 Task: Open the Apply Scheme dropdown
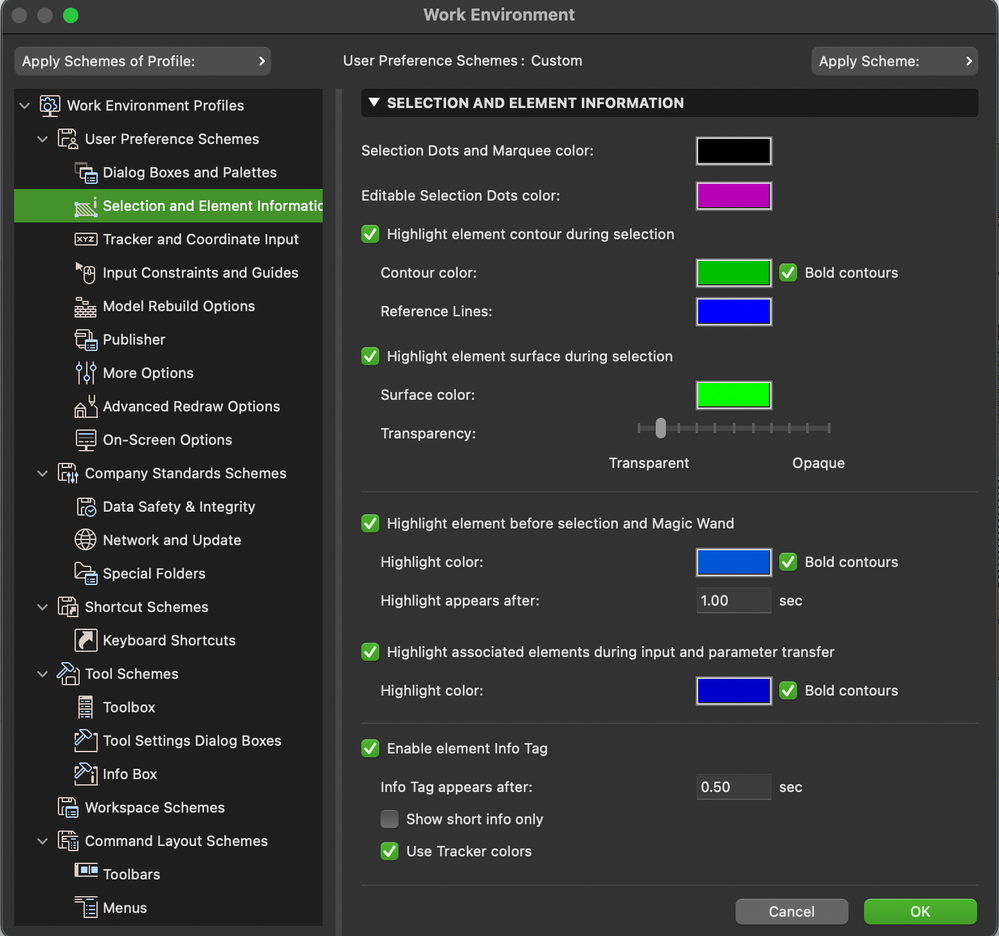(x=894, y=61)
